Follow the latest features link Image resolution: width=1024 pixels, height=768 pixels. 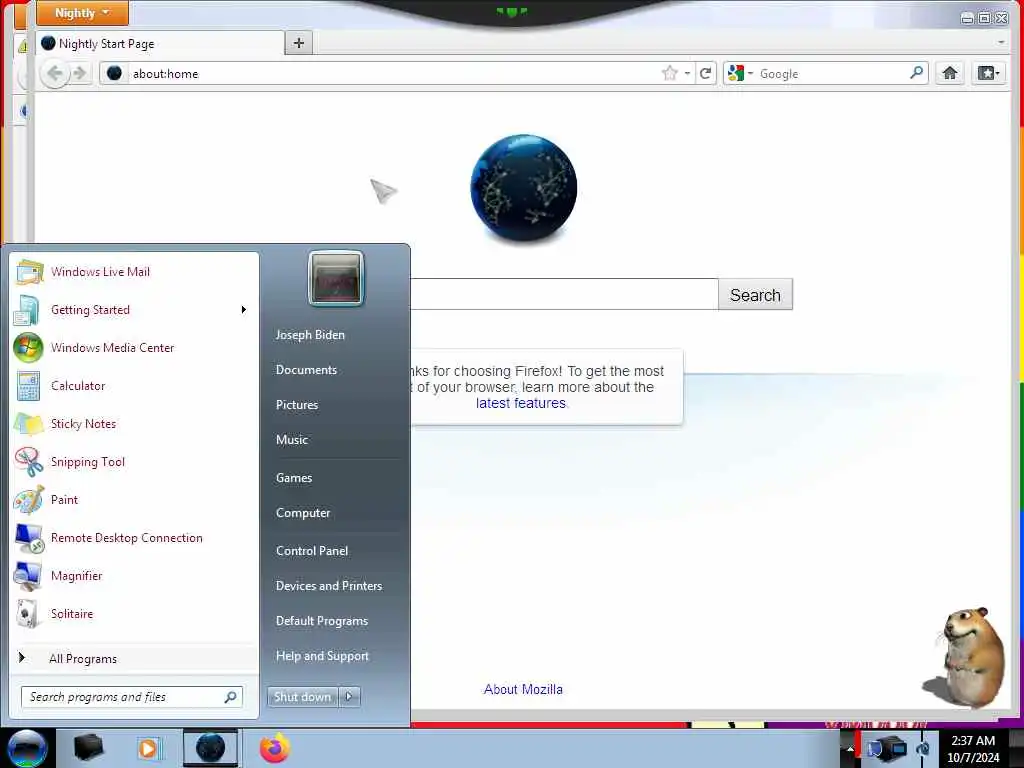(x=520, y=404)
